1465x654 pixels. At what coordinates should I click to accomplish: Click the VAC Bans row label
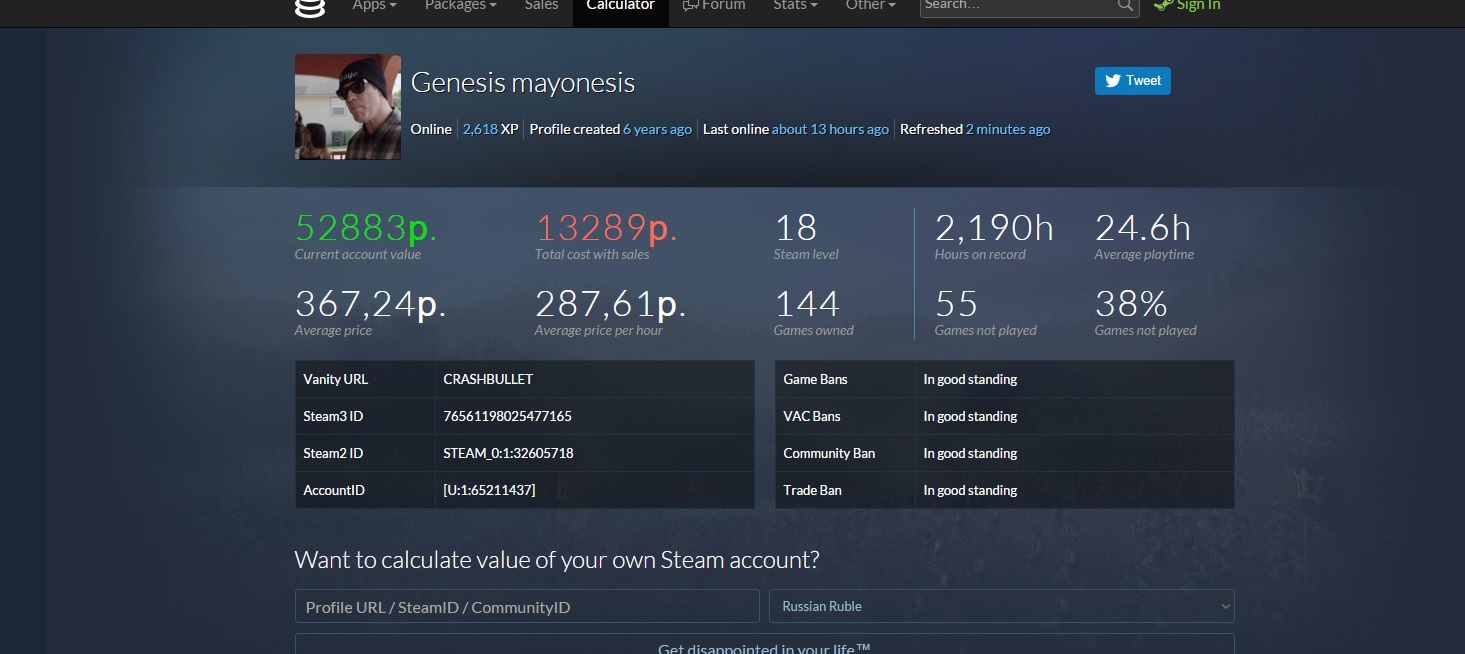point(812,417)
